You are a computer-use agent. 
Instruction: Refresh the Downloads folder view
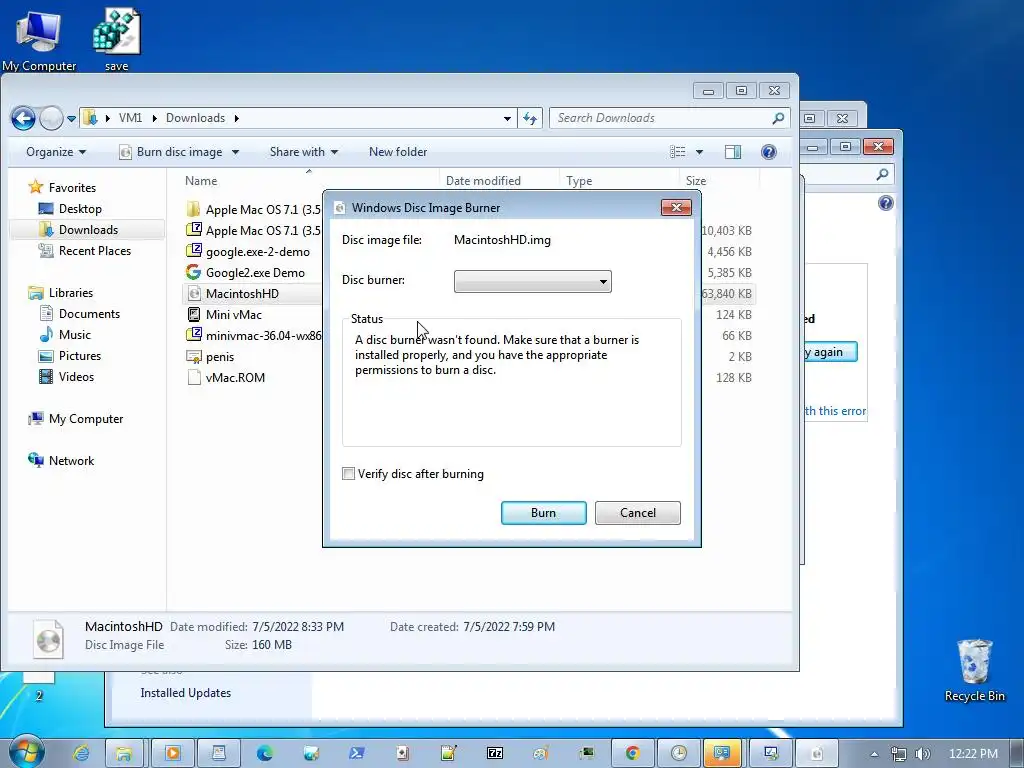pyautogui.click(x=530, y=118)
